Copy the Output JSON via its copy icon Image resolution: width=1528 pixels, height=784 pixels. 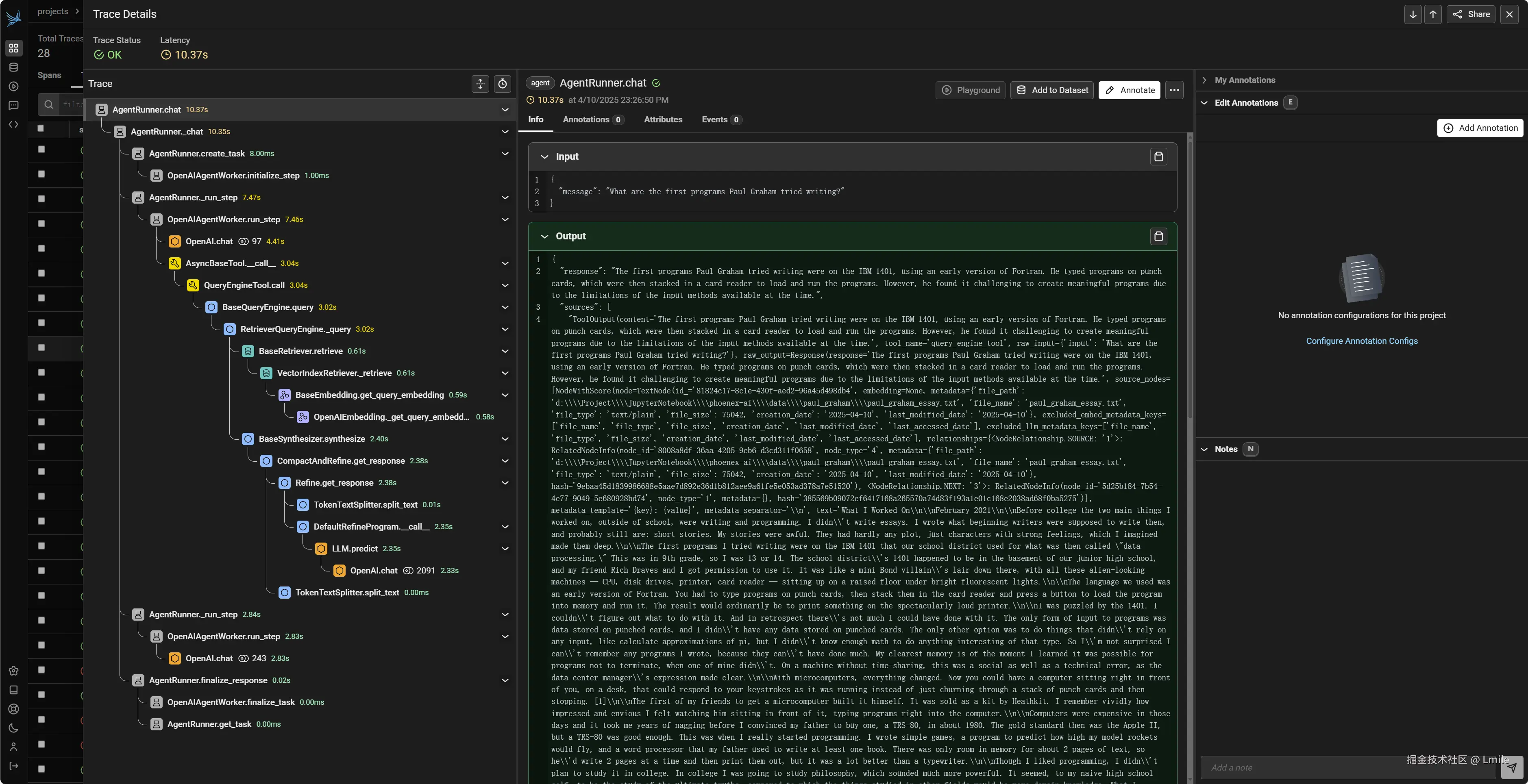pyautogui.click(x=1160, y=236)
